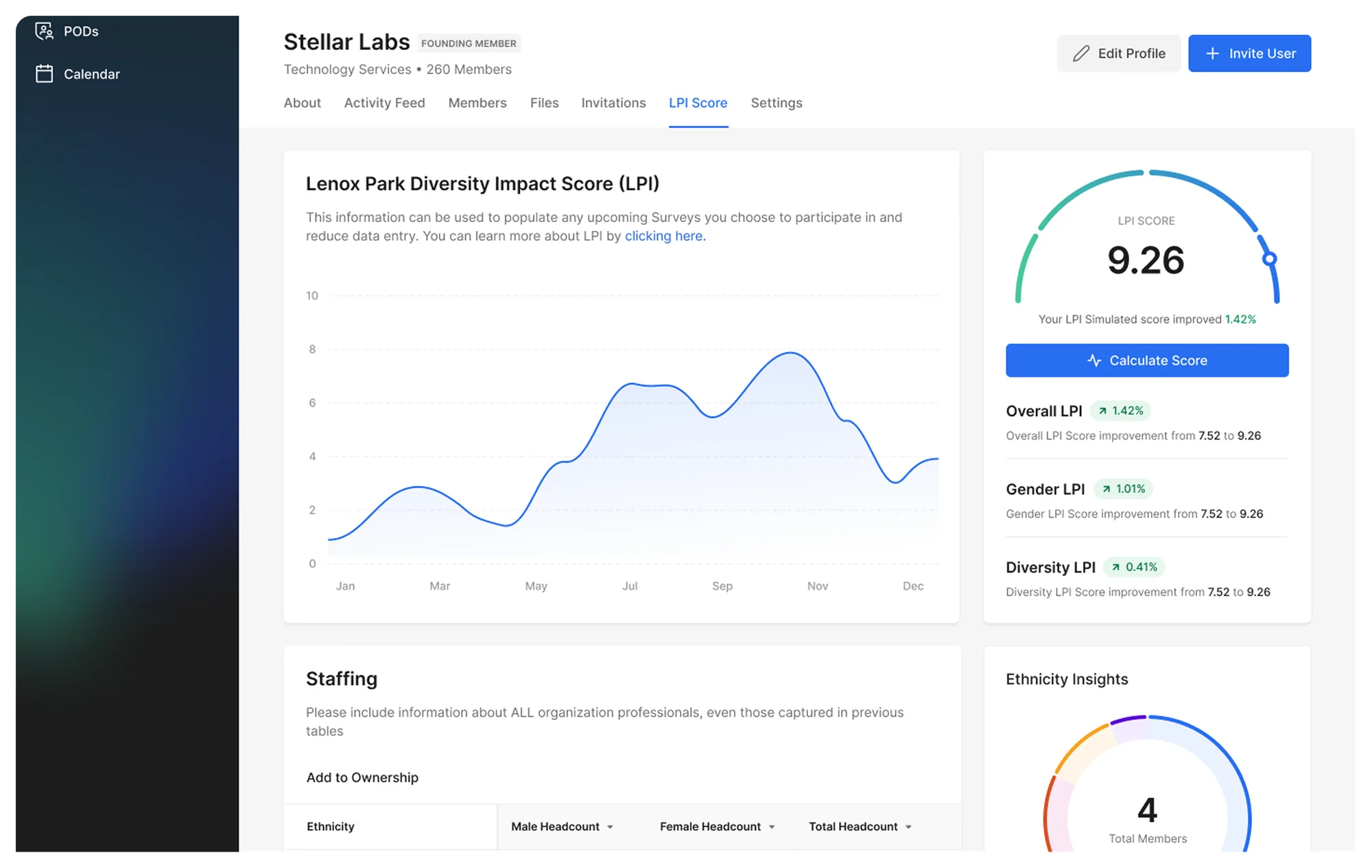Click the Diversity LPI up-arrow icon

[x=1116, y=567]
